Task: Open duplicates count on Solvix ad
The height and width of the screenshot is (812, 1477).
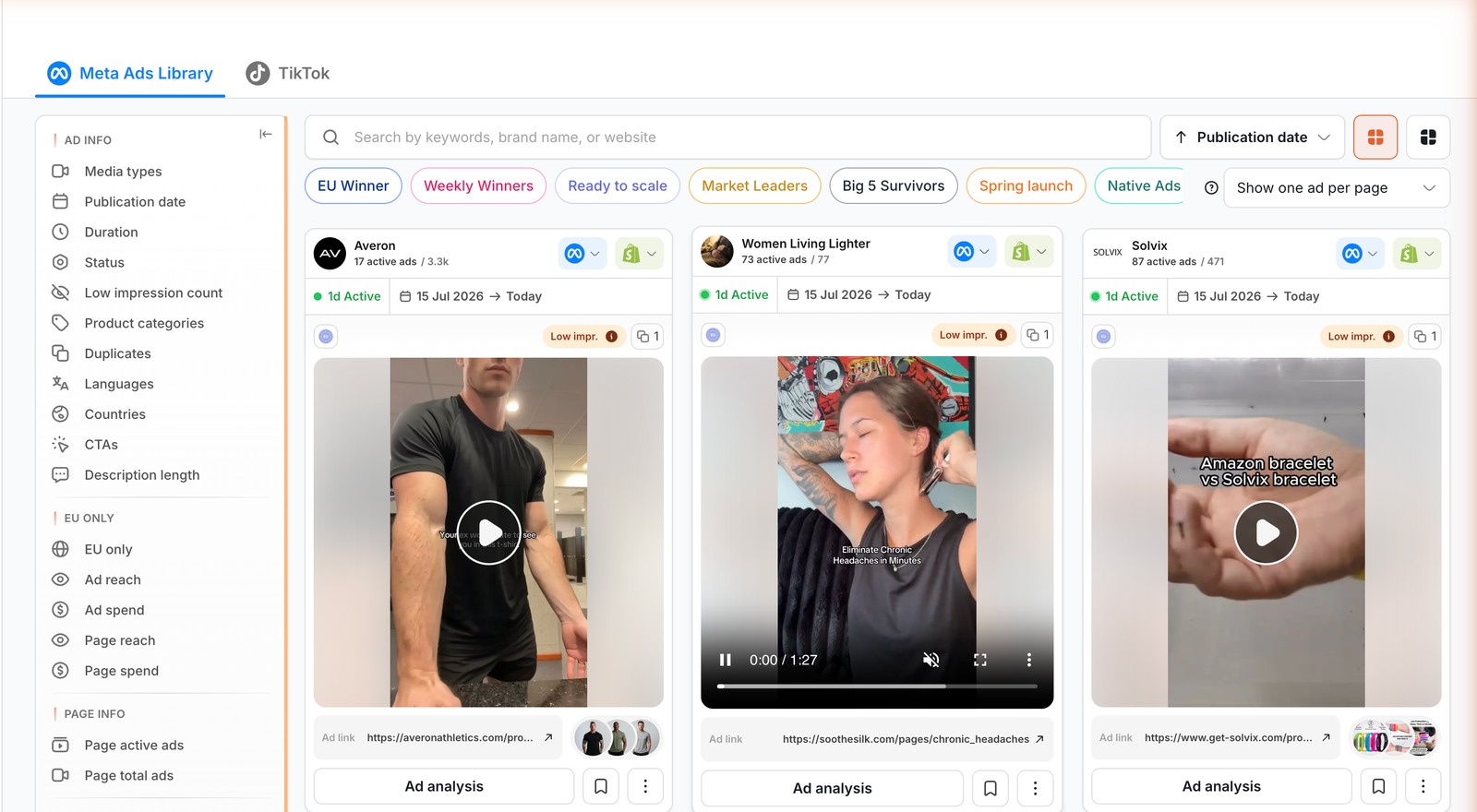Action: coord(1425,337)
